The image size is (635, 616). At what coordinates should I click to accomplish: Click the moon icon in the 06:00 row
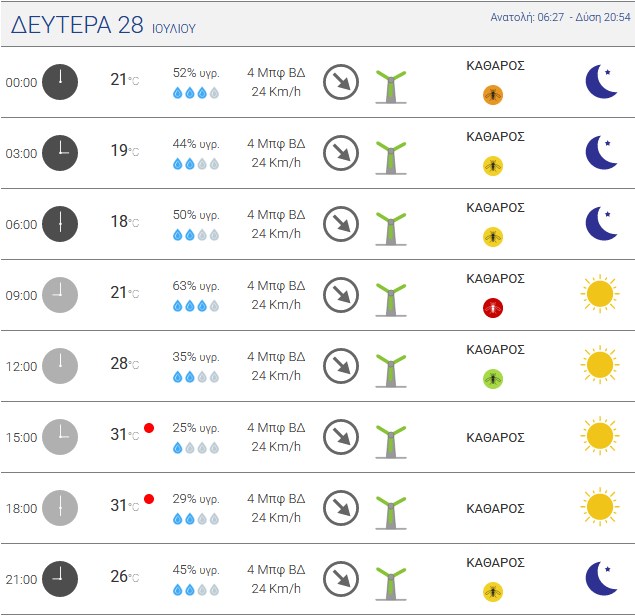(x=601, y=223)
